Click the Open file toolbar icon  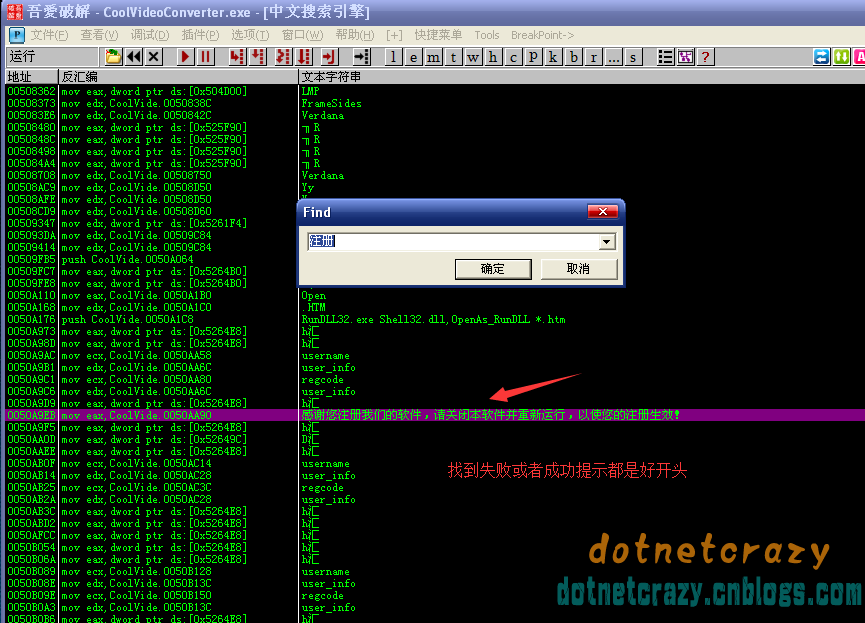tap(114, 57)
